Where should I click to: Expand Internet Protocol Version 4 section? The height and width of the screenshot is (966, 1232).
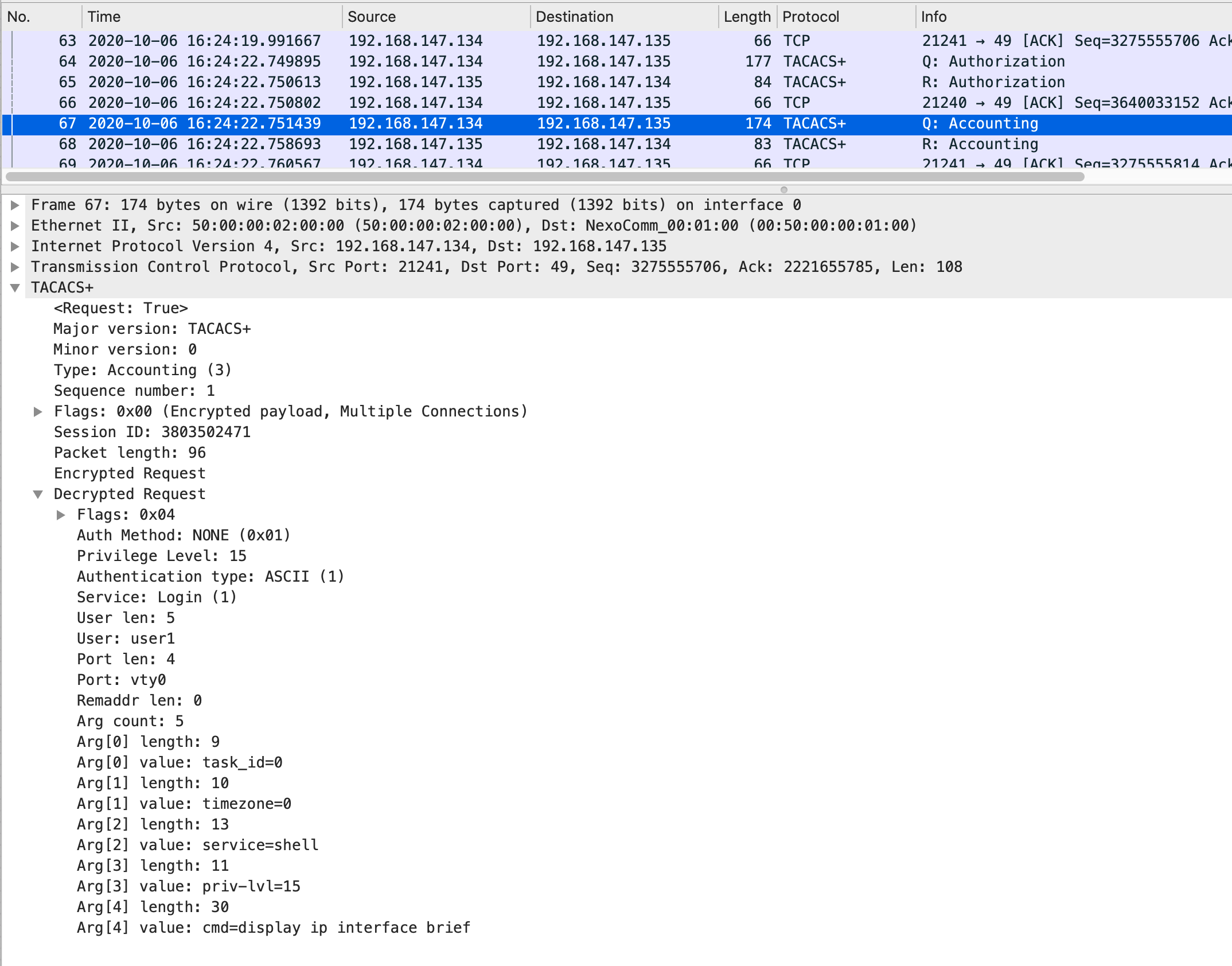[15, 246]
